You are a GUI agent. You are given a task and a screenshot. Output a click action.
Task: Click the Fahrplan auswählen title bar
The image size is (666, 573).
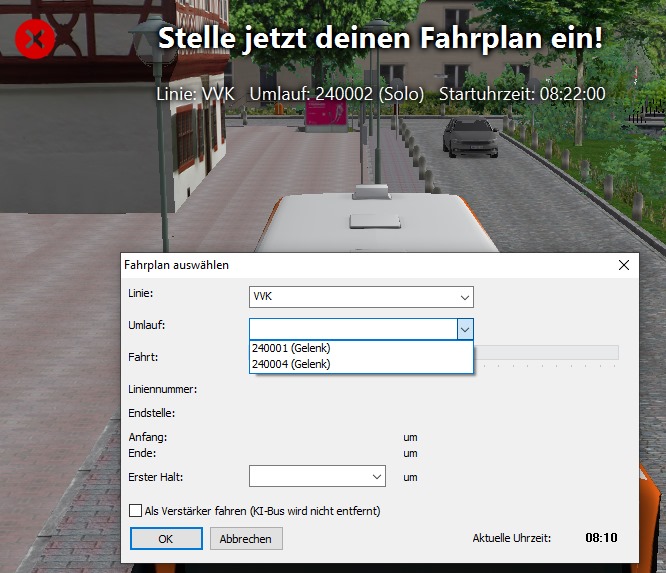click(365, 265)
